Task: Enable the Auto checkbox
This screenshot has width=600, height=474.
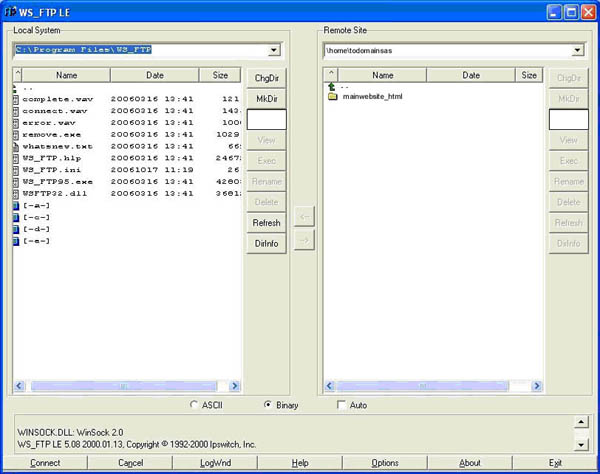Action: pos(341,405)
